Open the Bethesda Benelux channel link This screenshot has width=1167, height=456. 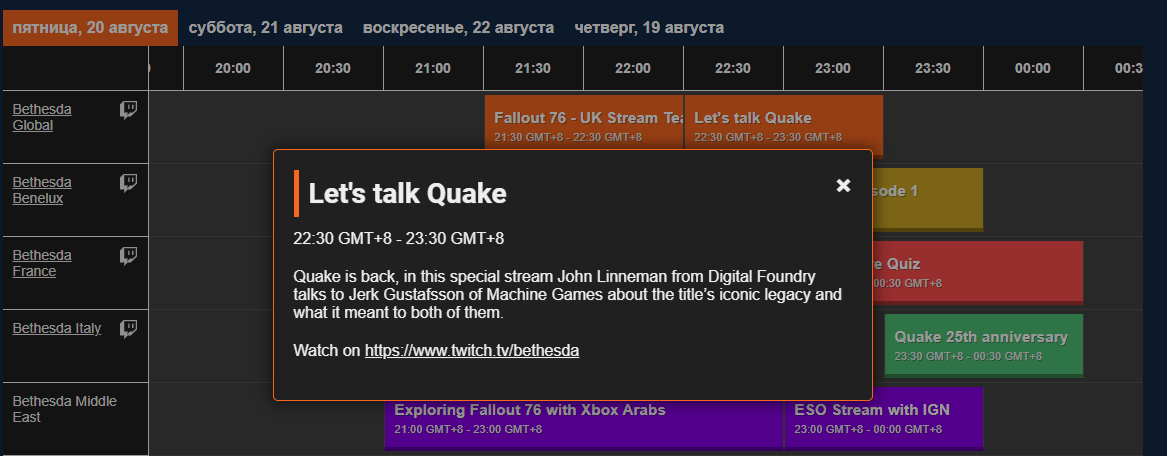(42, 190)
